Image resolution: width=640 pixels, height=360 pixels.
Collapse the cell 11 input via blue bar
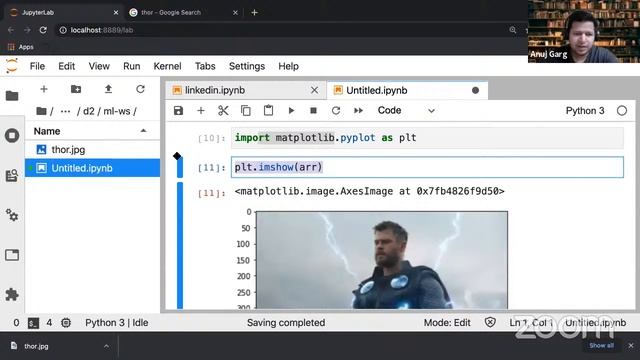(180, 168)
